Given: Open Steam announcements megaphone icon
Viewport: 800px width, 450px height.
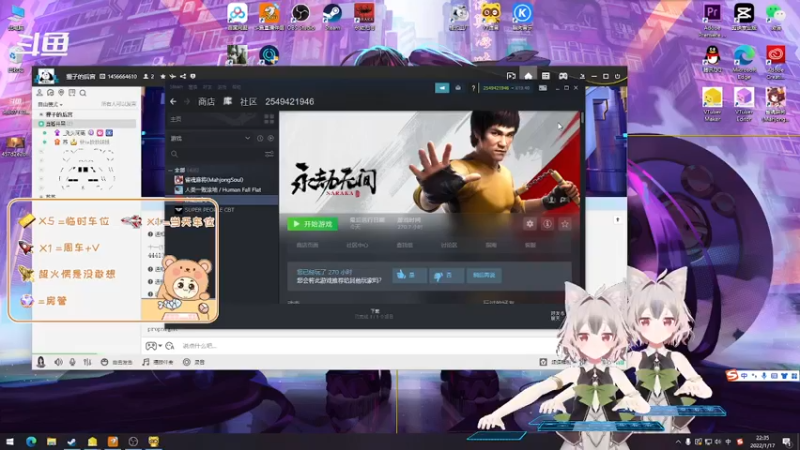Looking at the screenshot, I should pos(442,88).
